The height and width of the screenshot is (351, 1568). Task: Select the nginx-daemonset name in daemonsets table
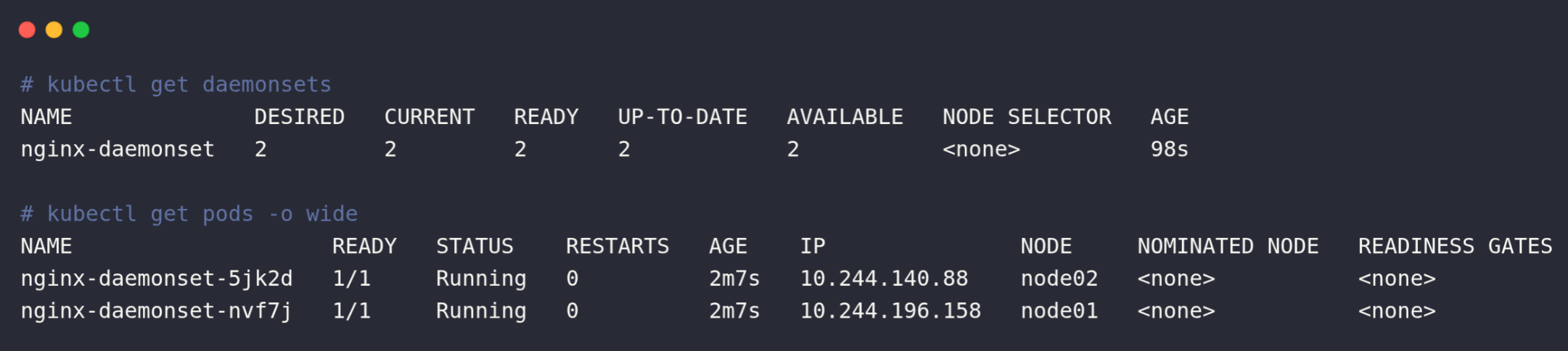118,149
